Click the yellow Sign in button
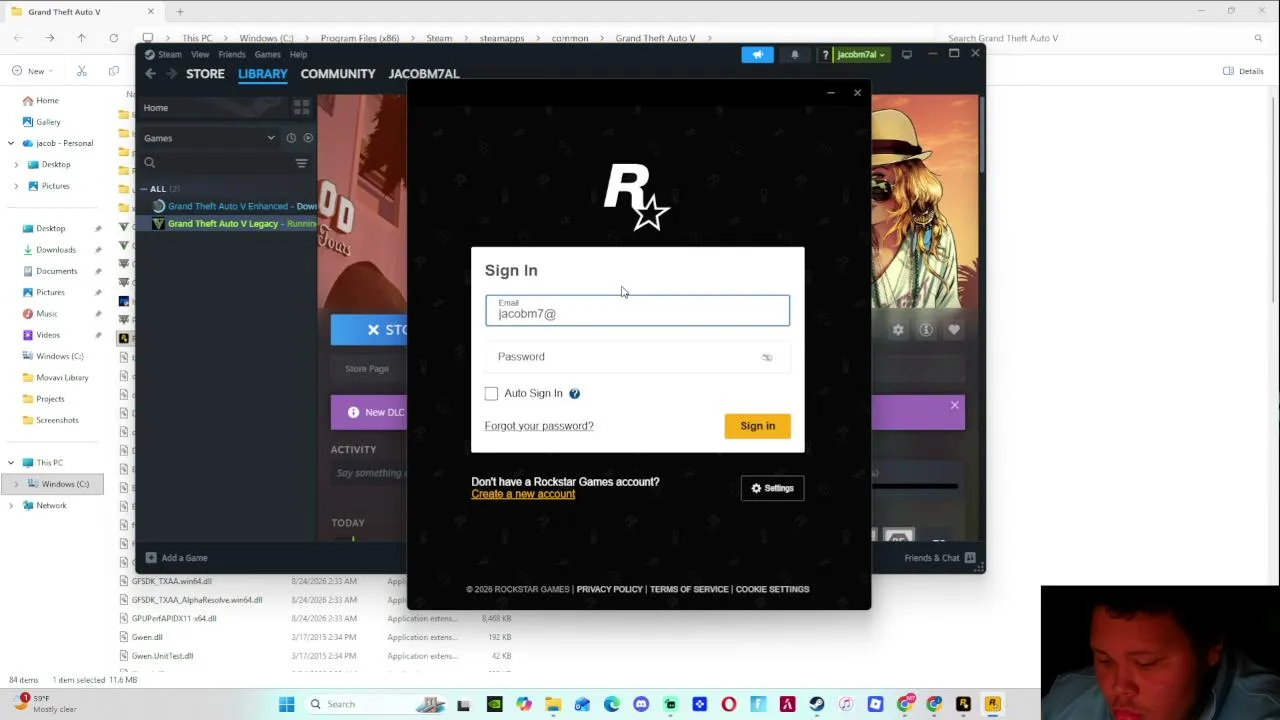The width and height of the screenshot is (1280, 720). (757, 426)
